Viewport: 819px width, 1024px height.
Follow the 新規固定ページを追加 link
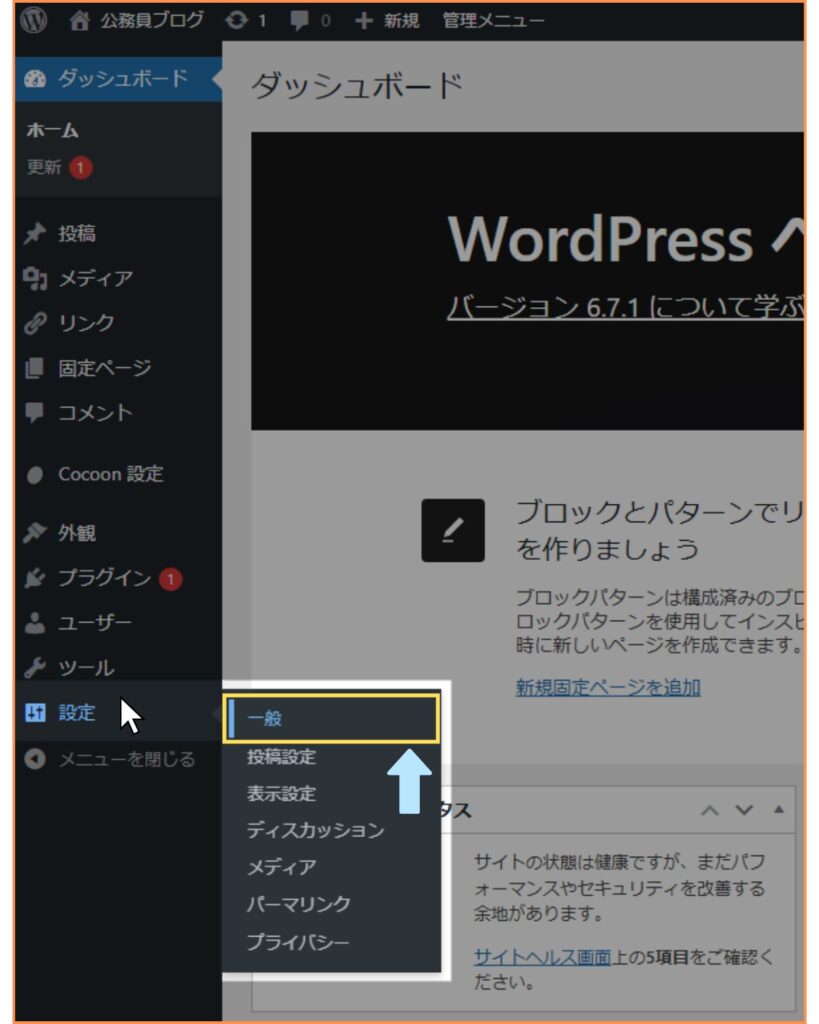[608, 687]
